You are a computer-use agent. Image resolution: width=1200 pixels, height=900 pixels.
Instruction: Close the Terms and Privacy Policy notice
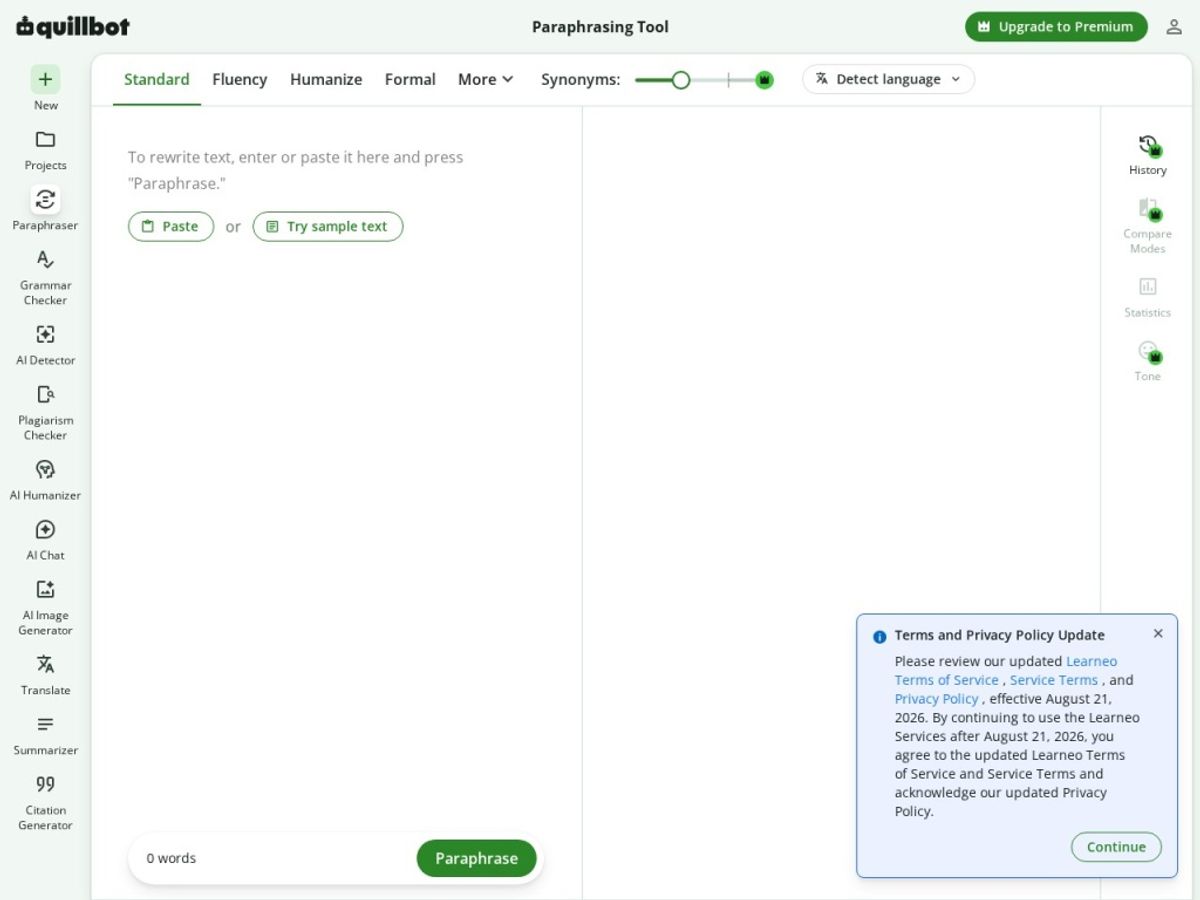click(1158, 633)
